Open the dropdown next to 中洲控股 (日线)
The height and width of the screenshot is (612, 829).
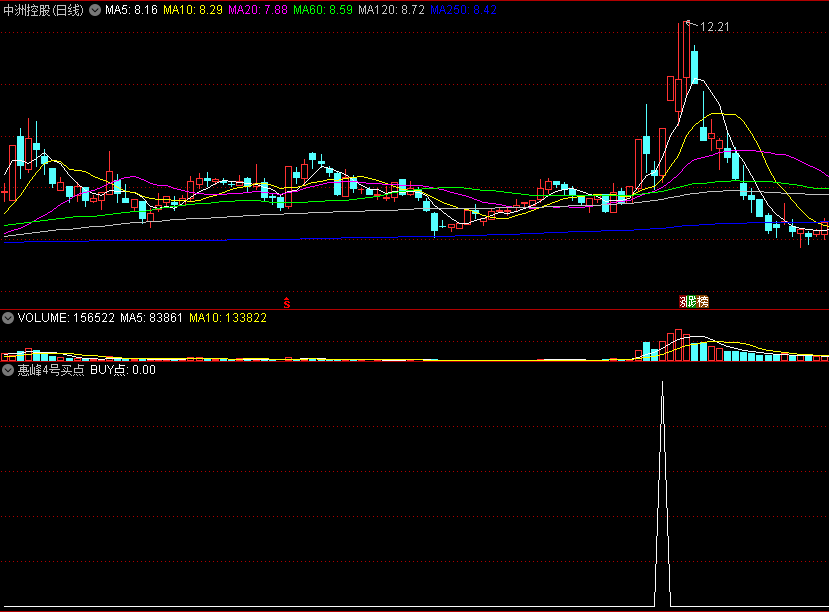pos(95,10)
